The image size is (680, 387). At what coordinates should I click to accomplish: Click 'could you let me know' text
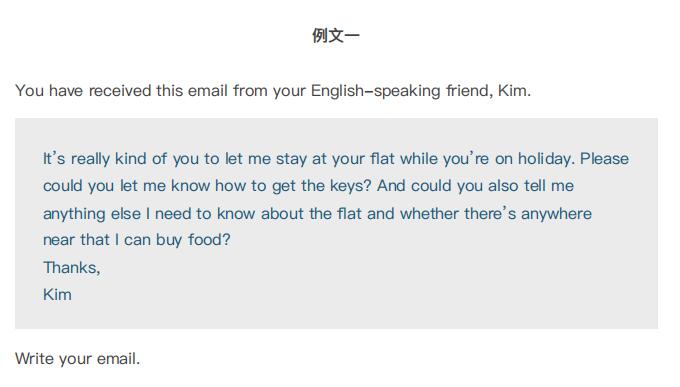tap(127, 186)
